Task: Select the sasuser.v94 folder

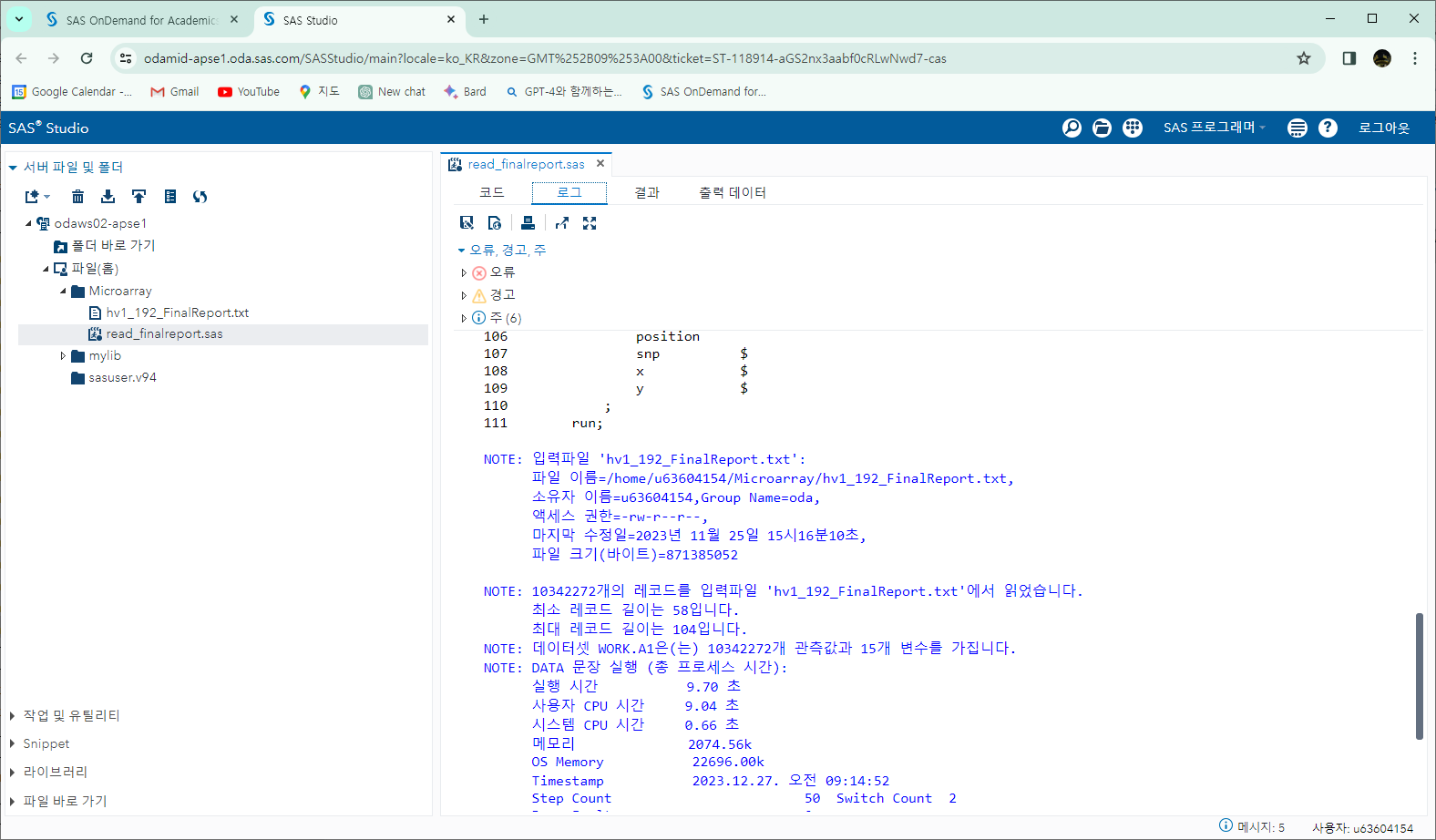Action: coord(122,377)
